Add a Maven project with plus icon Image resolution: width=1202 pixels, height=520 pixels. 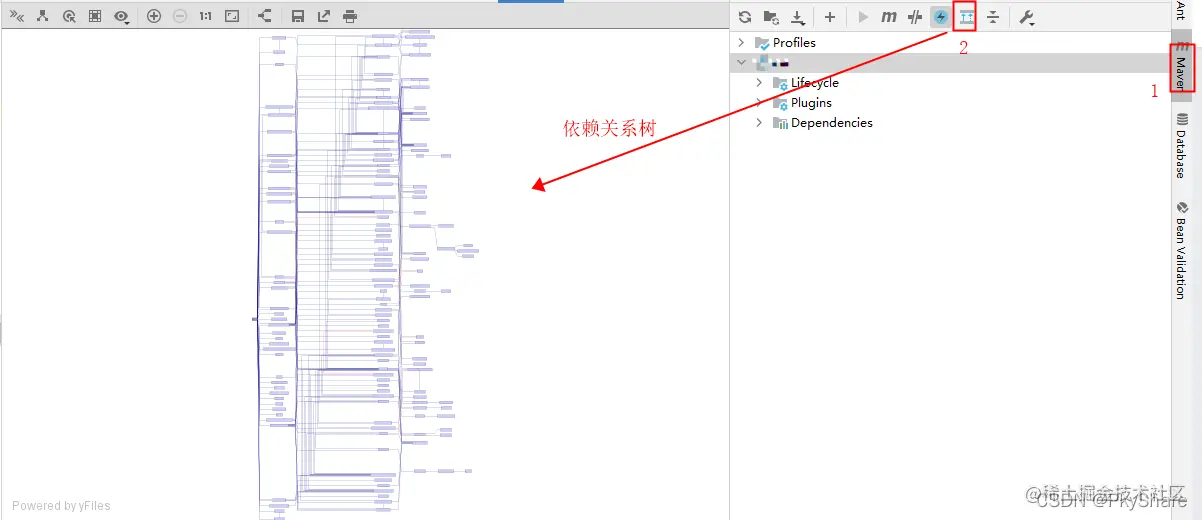tap(829, 17)
